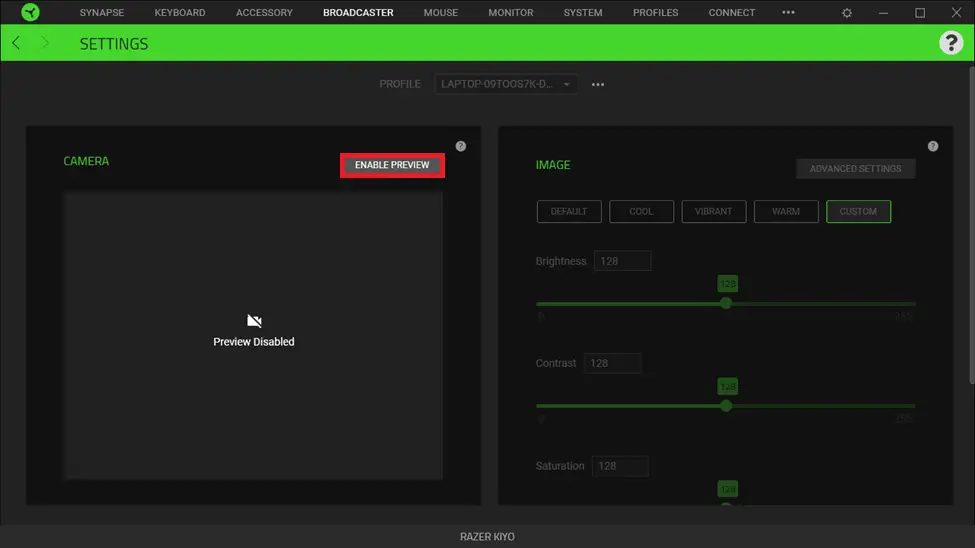Screen dimensions: 975x548
Task: Select the Vibrant image preset
Action: point(713,211)
